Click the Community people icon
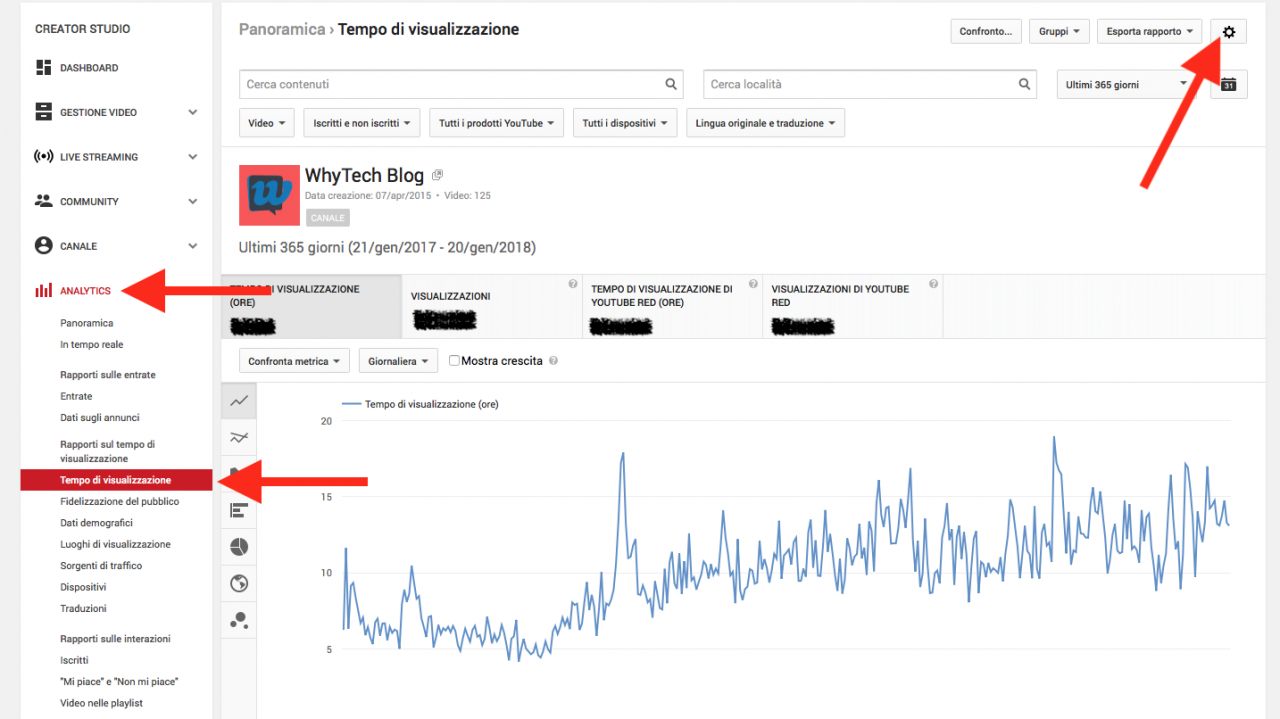 (43, 201)
